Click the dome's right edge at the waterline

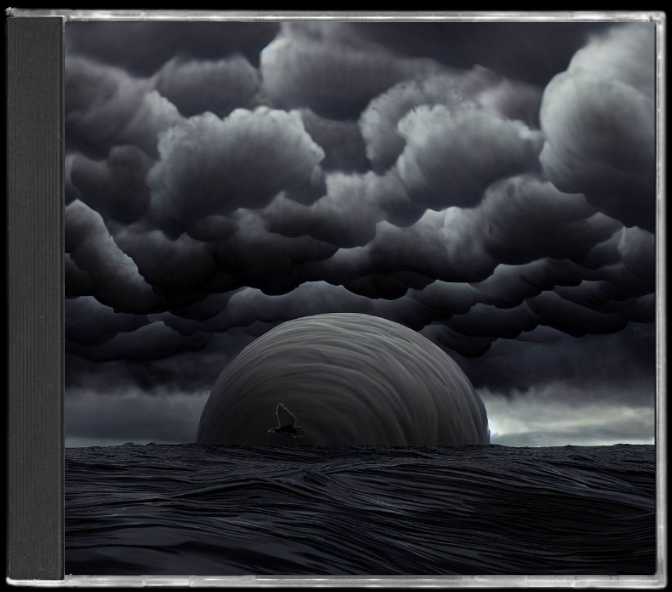(x=486, y=438)
